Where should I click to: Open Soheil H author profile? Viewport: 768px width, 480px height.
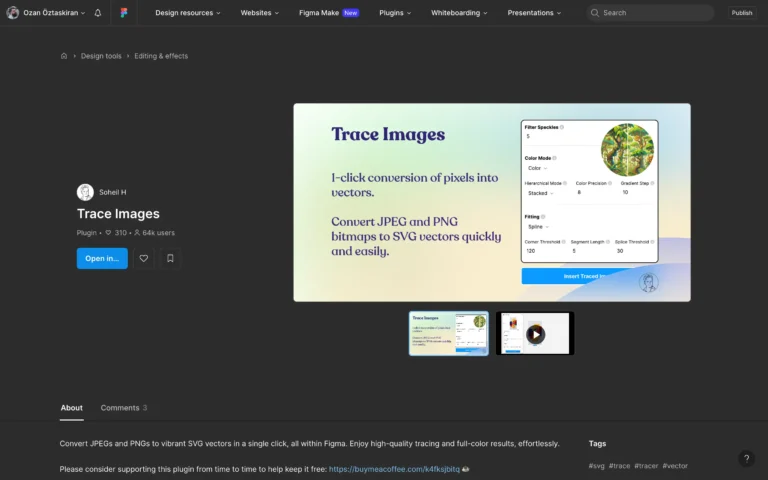(x=113, y=192)
